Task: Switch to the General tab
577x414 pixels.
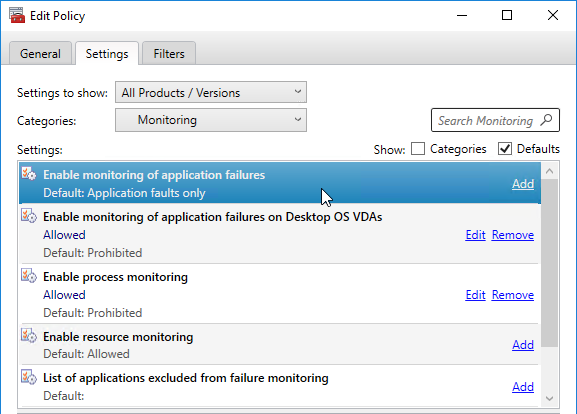Action: click(x=40, y=54)
